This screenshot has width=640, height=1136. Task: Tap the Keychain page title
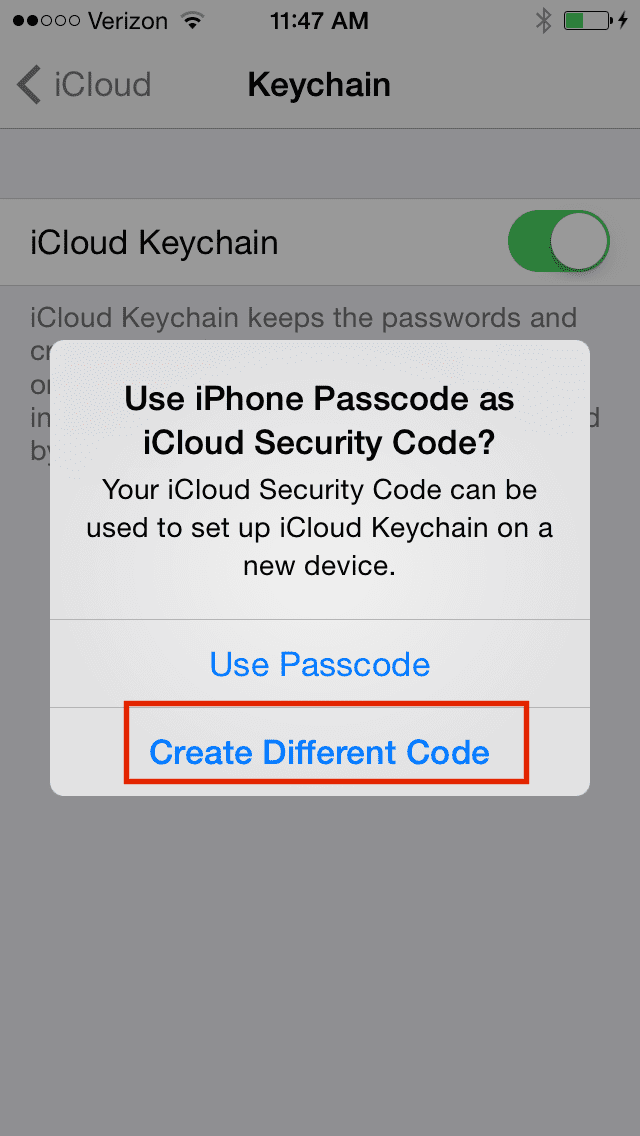tap(320, 85)
